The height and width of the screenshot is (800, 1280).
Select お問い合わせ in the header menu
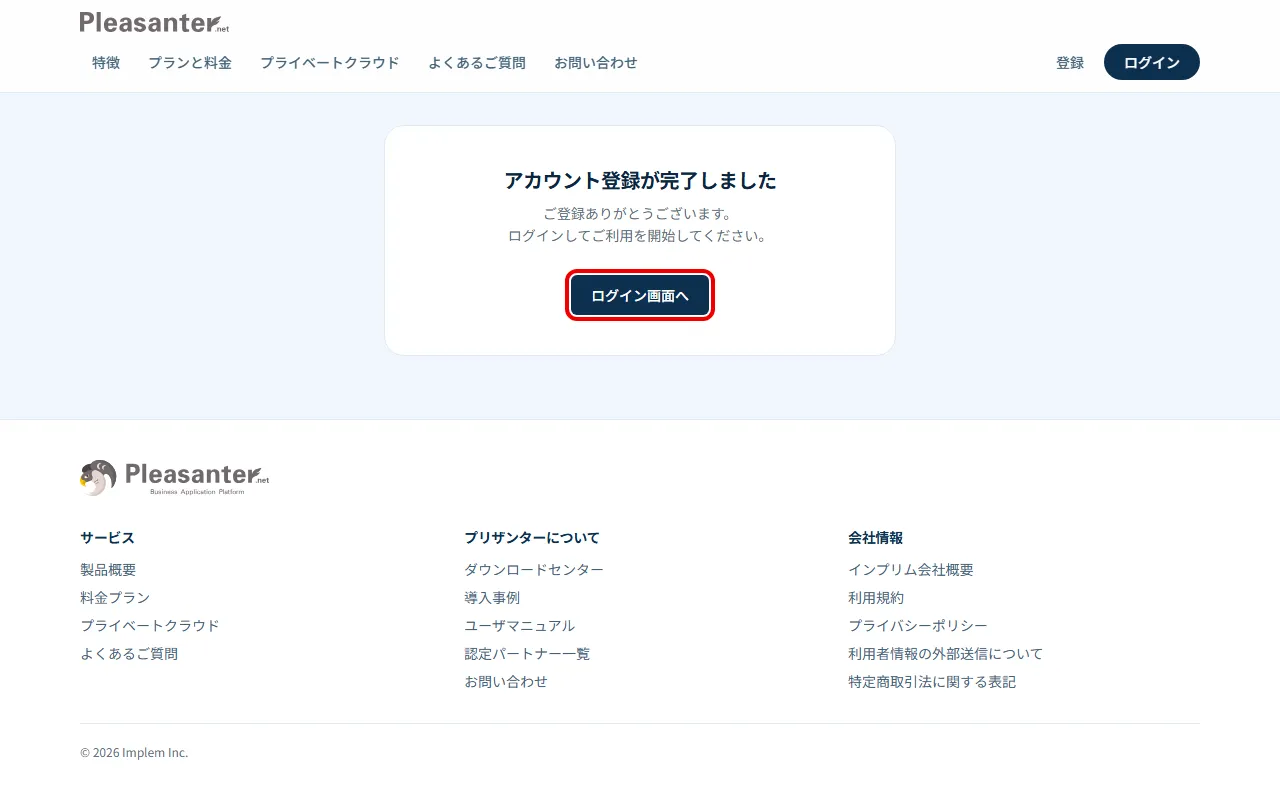596,62
